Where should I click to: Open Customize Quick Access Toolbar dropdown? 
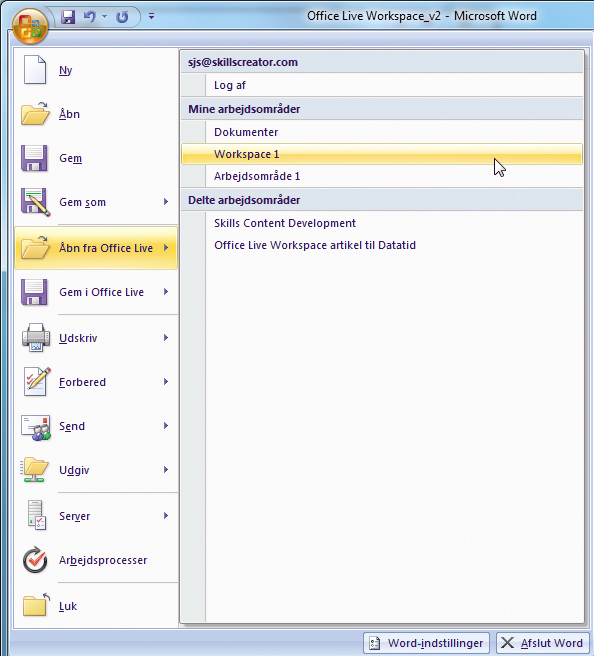(x=151, y=16)
